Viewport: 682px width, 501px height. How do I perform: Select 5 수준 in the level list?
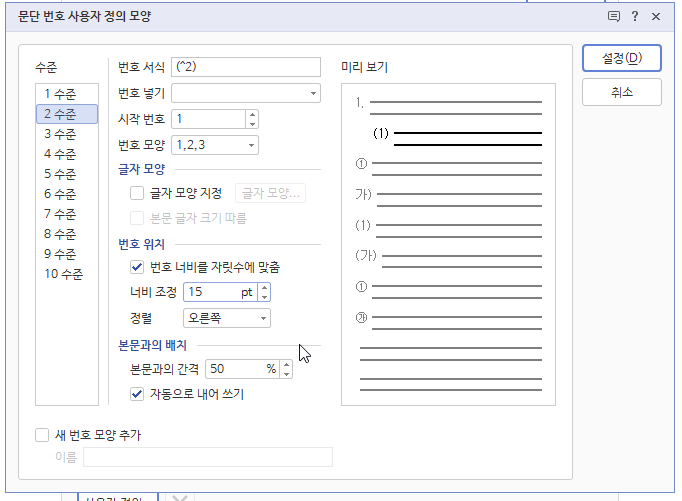coord(67,174)
